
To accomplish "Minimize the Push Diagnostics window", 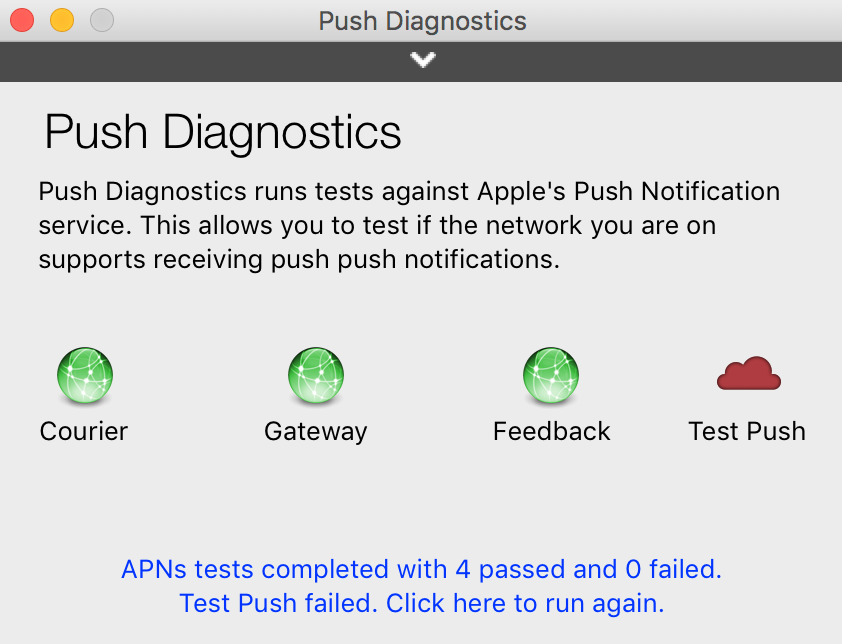I will coord(62,20).
